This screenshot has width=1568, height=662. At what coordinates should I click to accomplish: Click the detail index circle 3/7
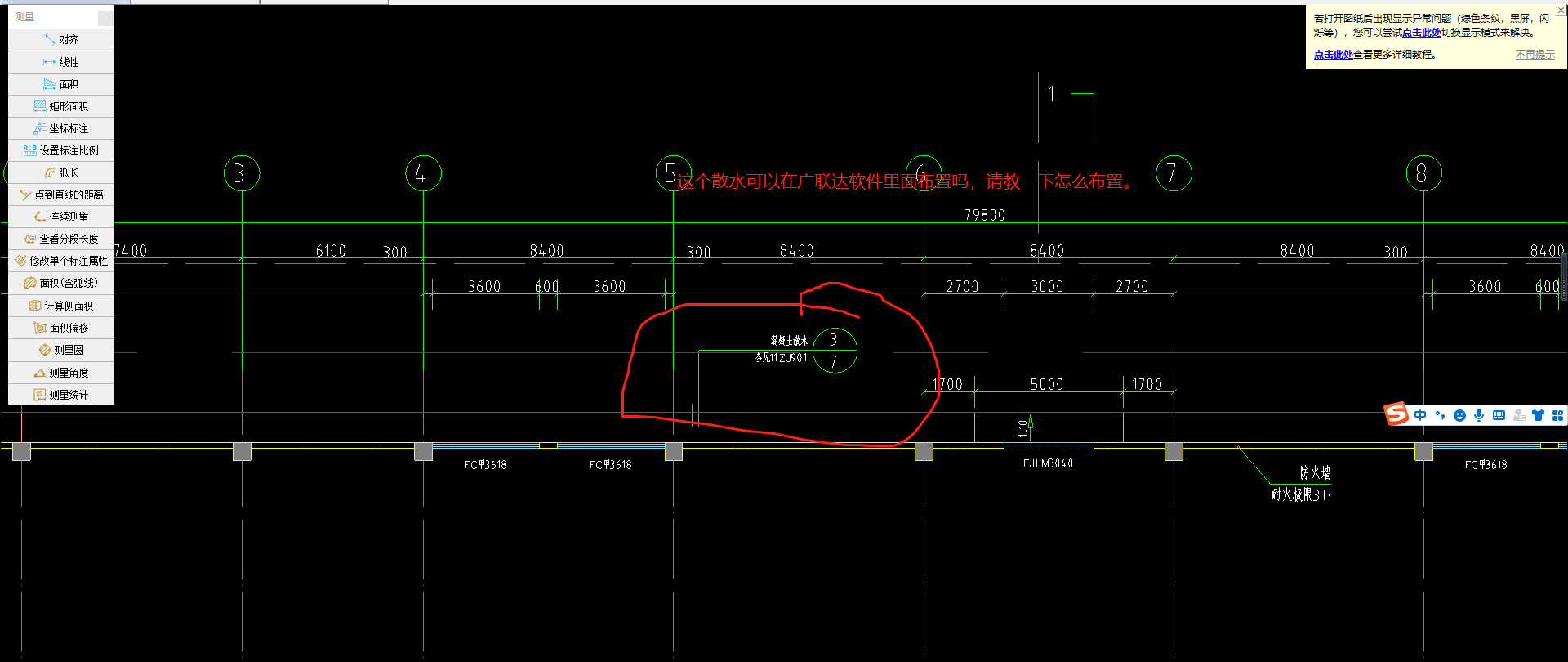[x=835, y=350]
